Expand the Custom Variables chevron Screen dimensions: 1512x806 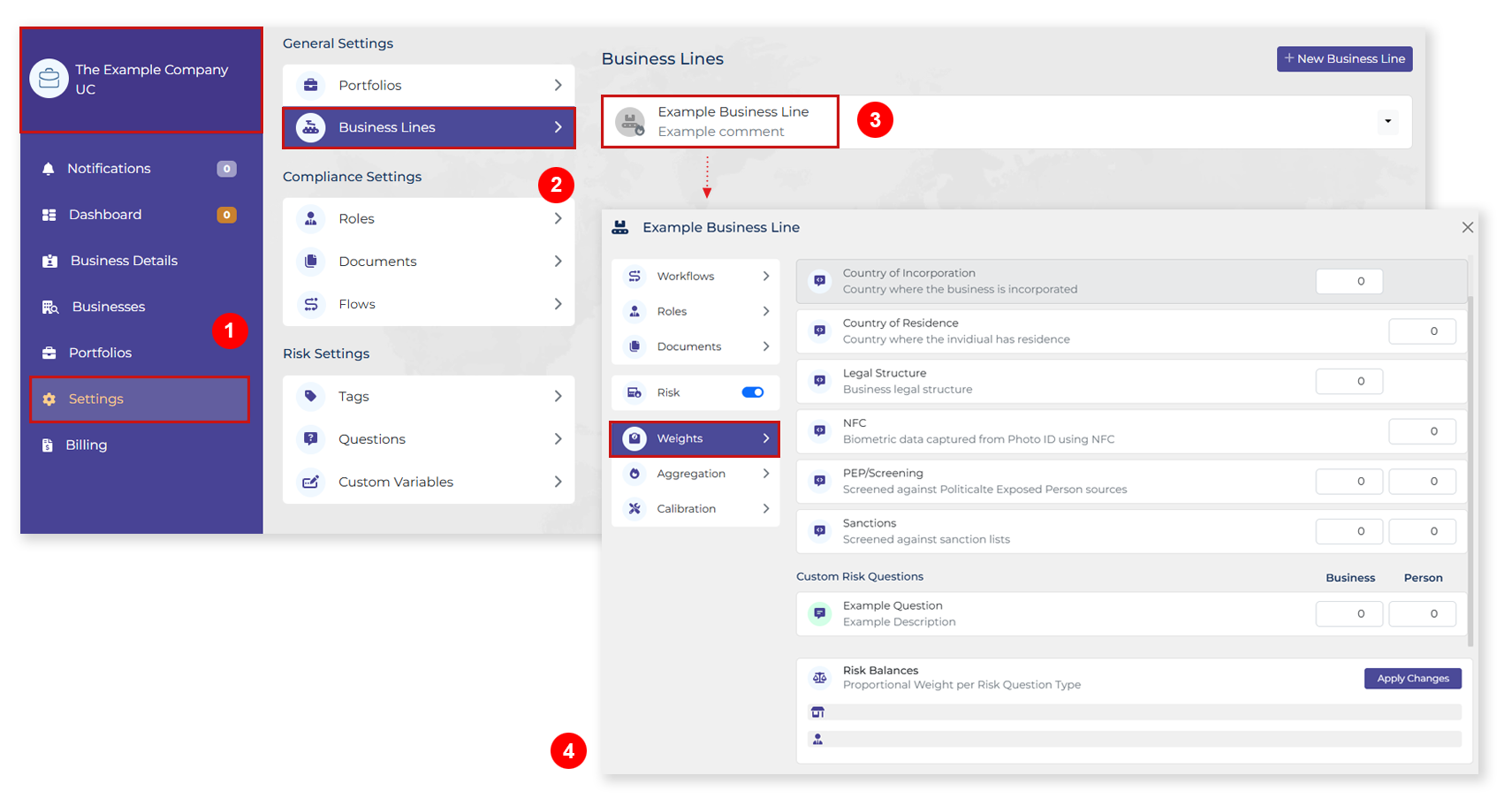click(x=558, y=482)
